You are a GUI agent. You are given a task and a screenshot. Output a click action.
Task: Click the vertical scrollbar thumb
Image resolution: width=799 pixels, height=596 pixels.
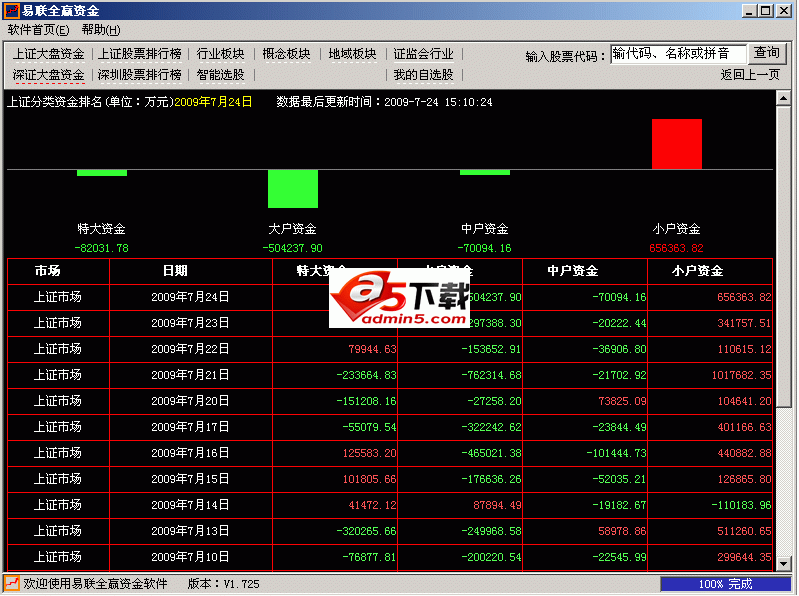point(783,256)
